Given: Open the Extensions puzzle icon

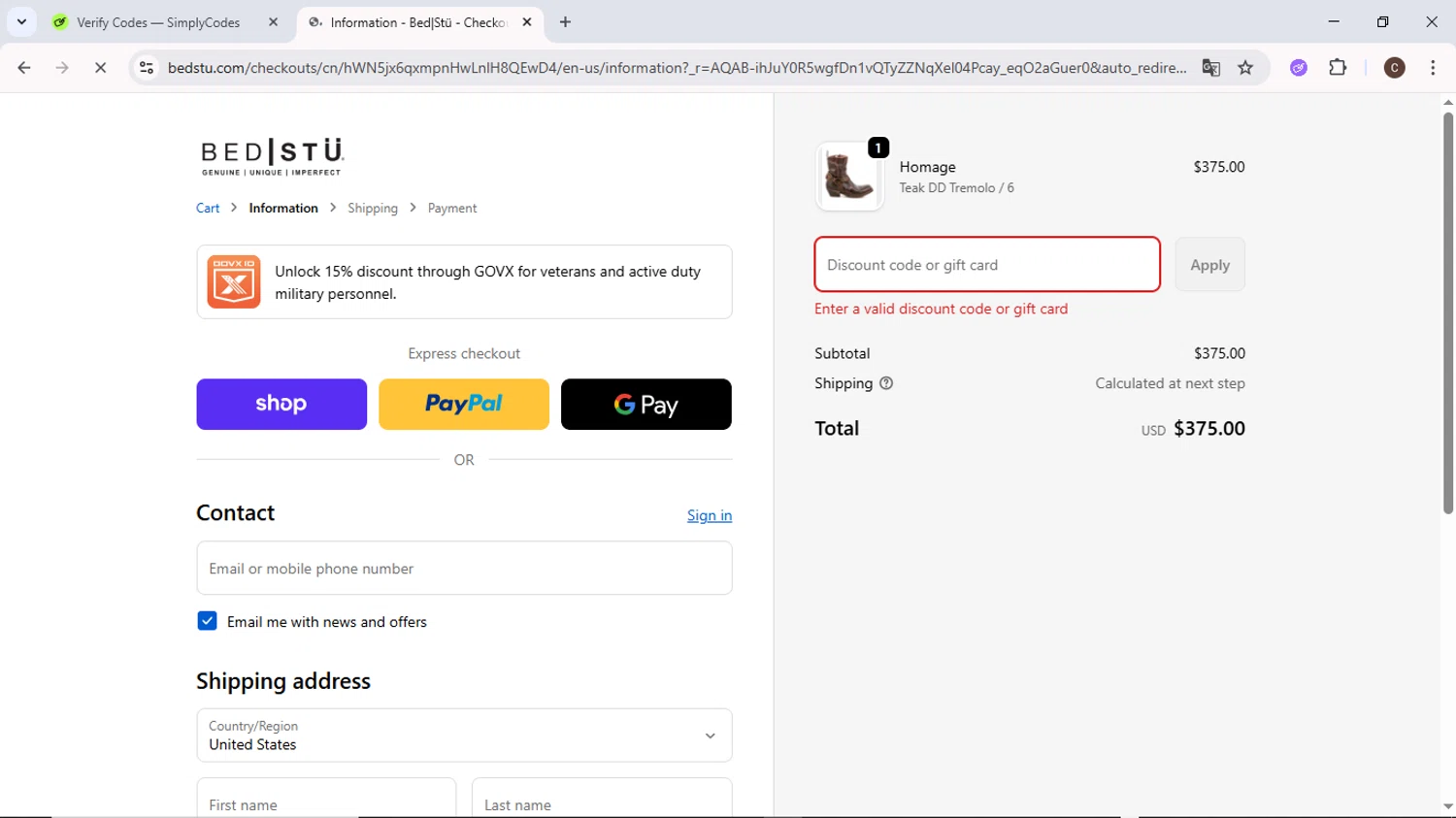Looking at the screenshot, I should point(1338,68).
